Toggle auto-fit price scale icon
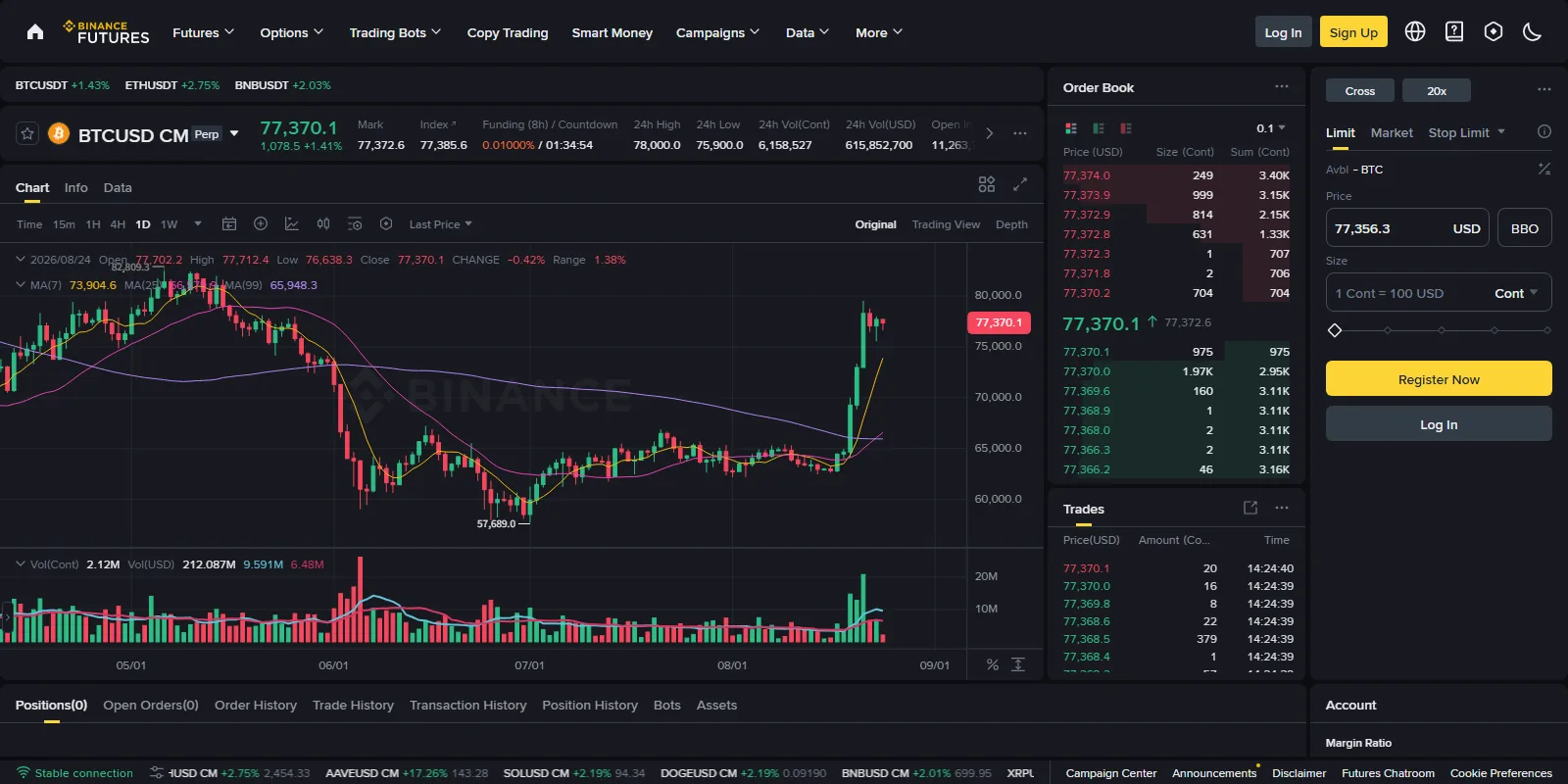 [1018, 664]
